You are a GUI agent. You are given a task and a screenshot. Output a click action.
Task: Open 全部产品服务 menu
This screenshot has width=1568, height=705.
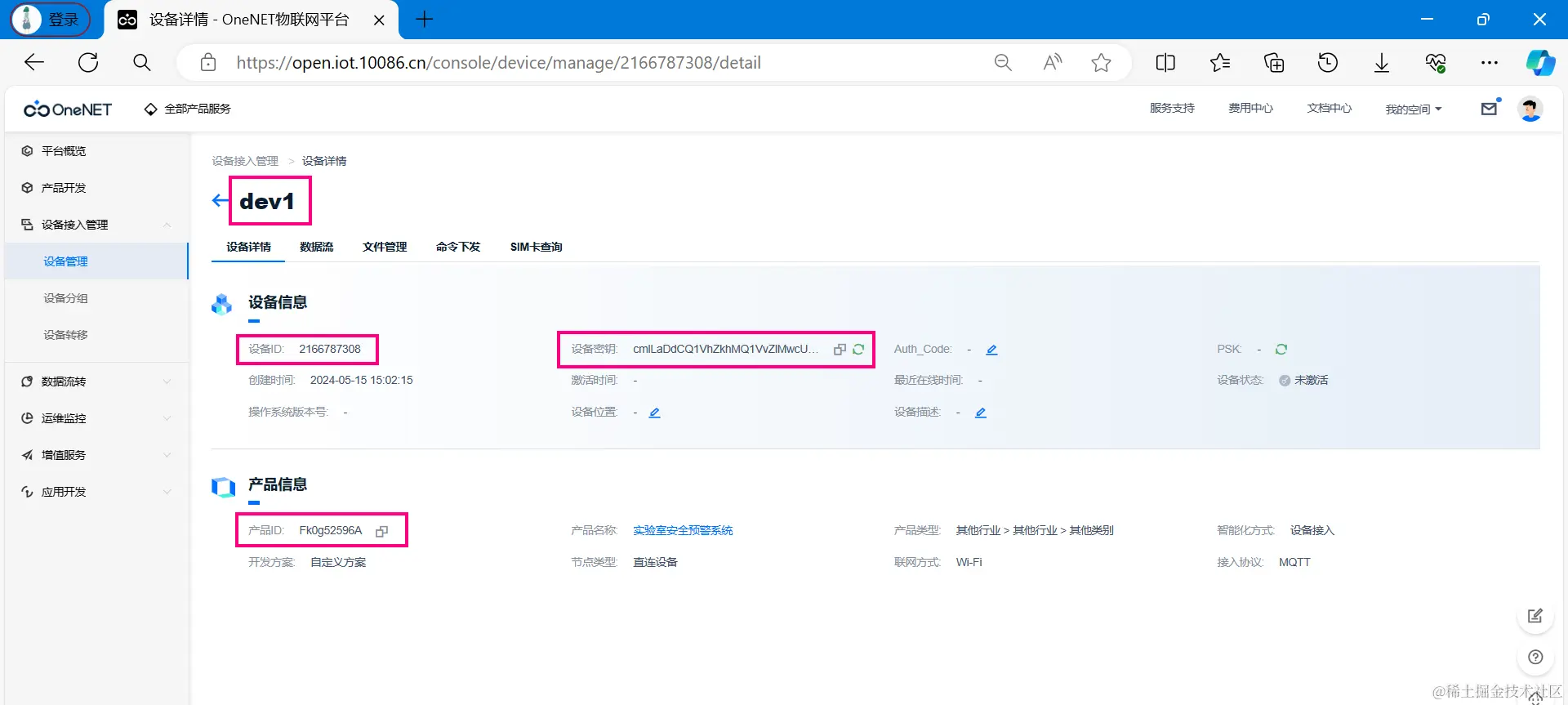point(187,109)
